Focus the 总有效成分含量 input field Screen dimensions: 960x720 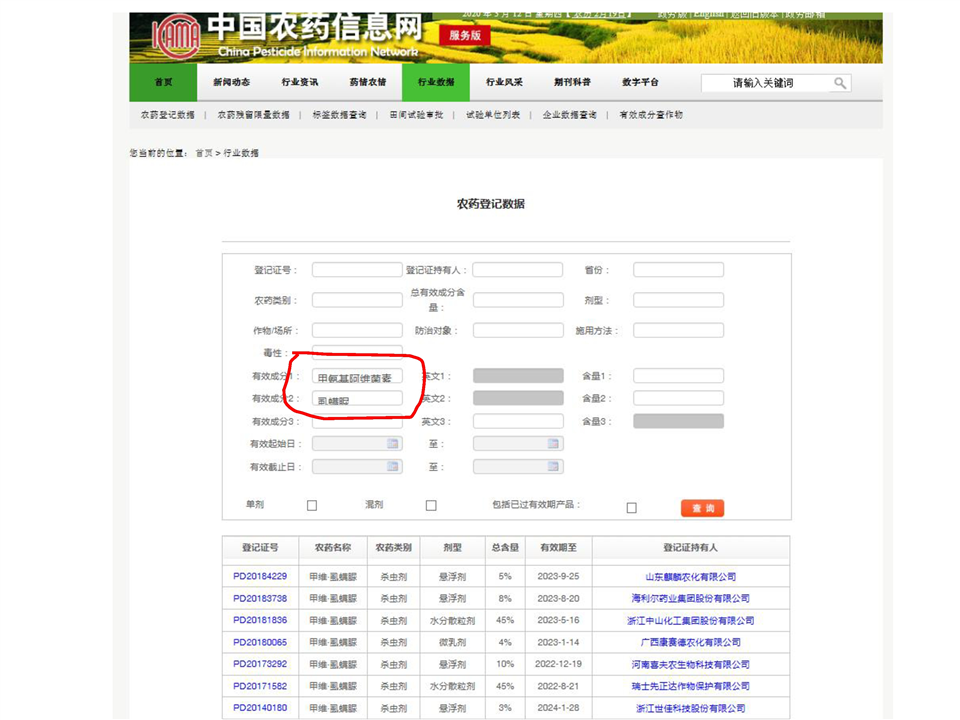[518, 300]
